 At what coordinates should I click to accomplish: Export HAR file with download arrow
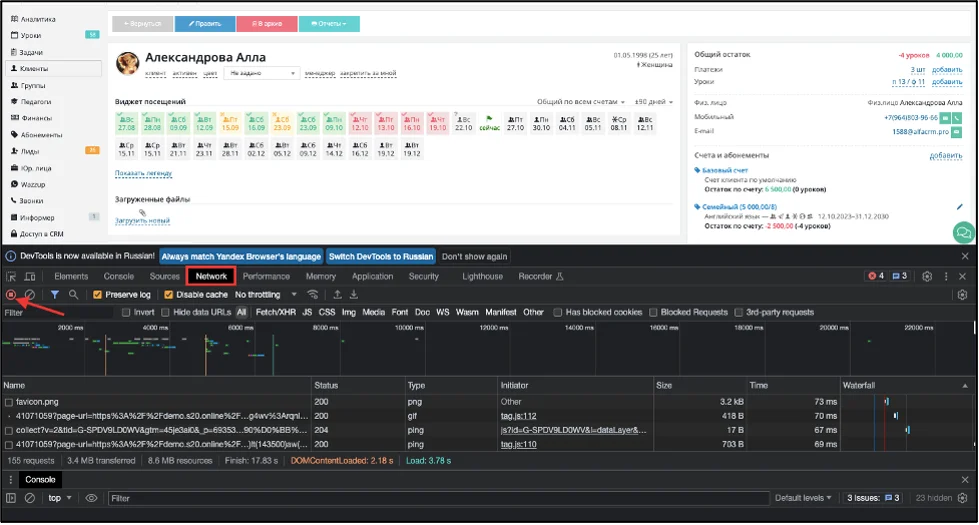point(353,295)
